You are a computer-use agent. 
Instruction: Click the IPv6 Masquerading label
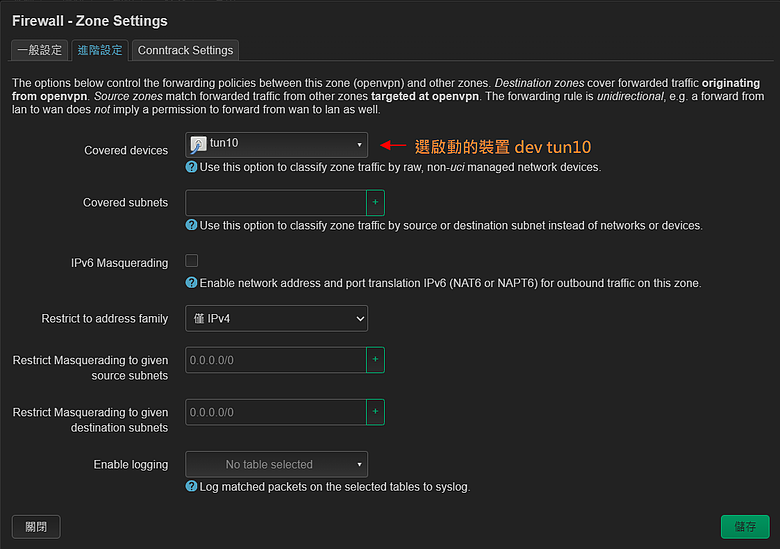point(119,263)
